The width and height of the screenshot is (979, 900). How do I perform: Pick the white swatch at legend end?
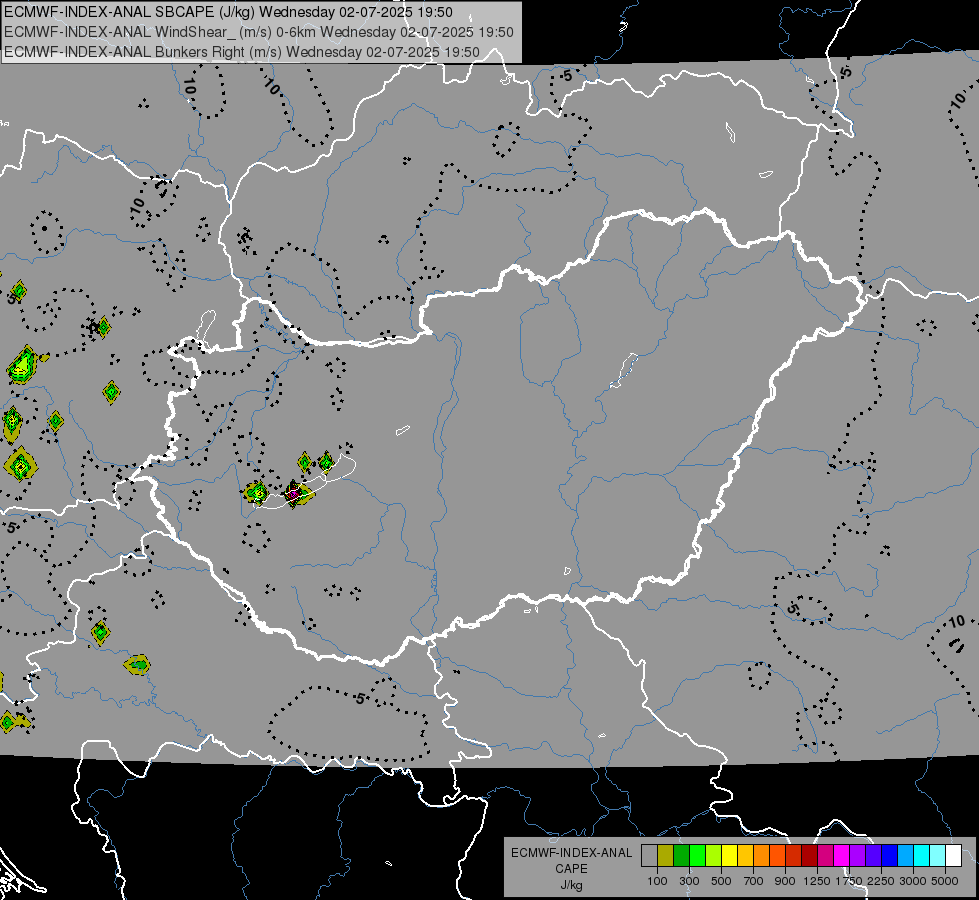pos(954,855)
